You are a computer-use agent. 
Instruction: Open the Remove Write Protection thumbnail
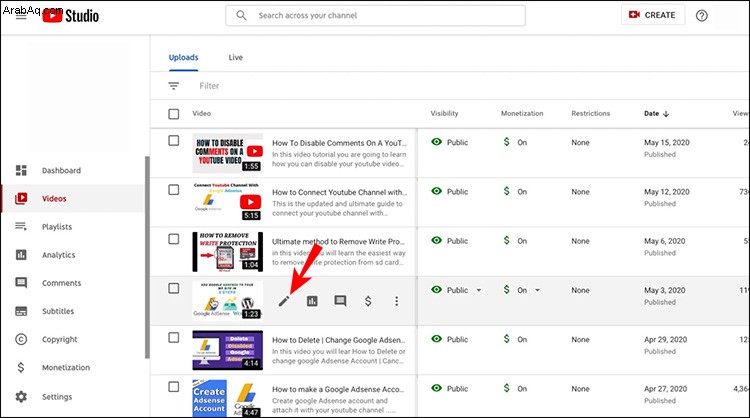(x=228, y=252)
